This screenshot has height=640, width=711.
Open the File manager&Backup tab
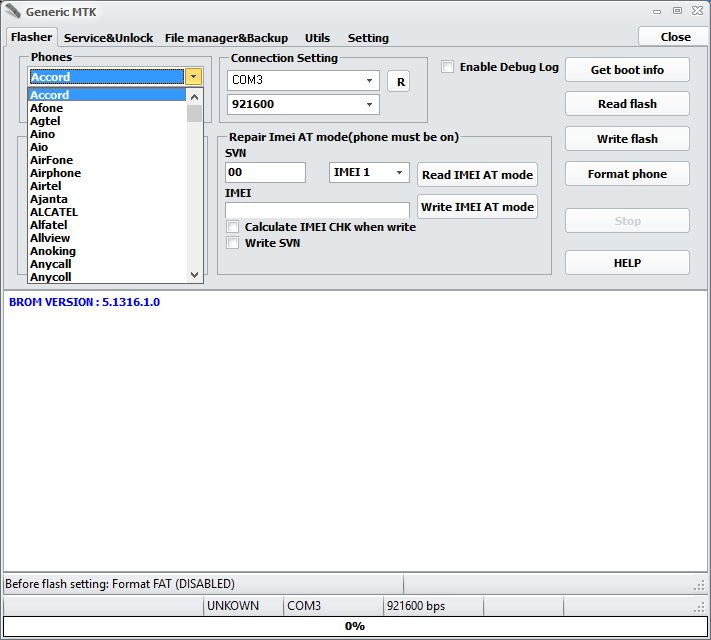(x=226, y=38)
